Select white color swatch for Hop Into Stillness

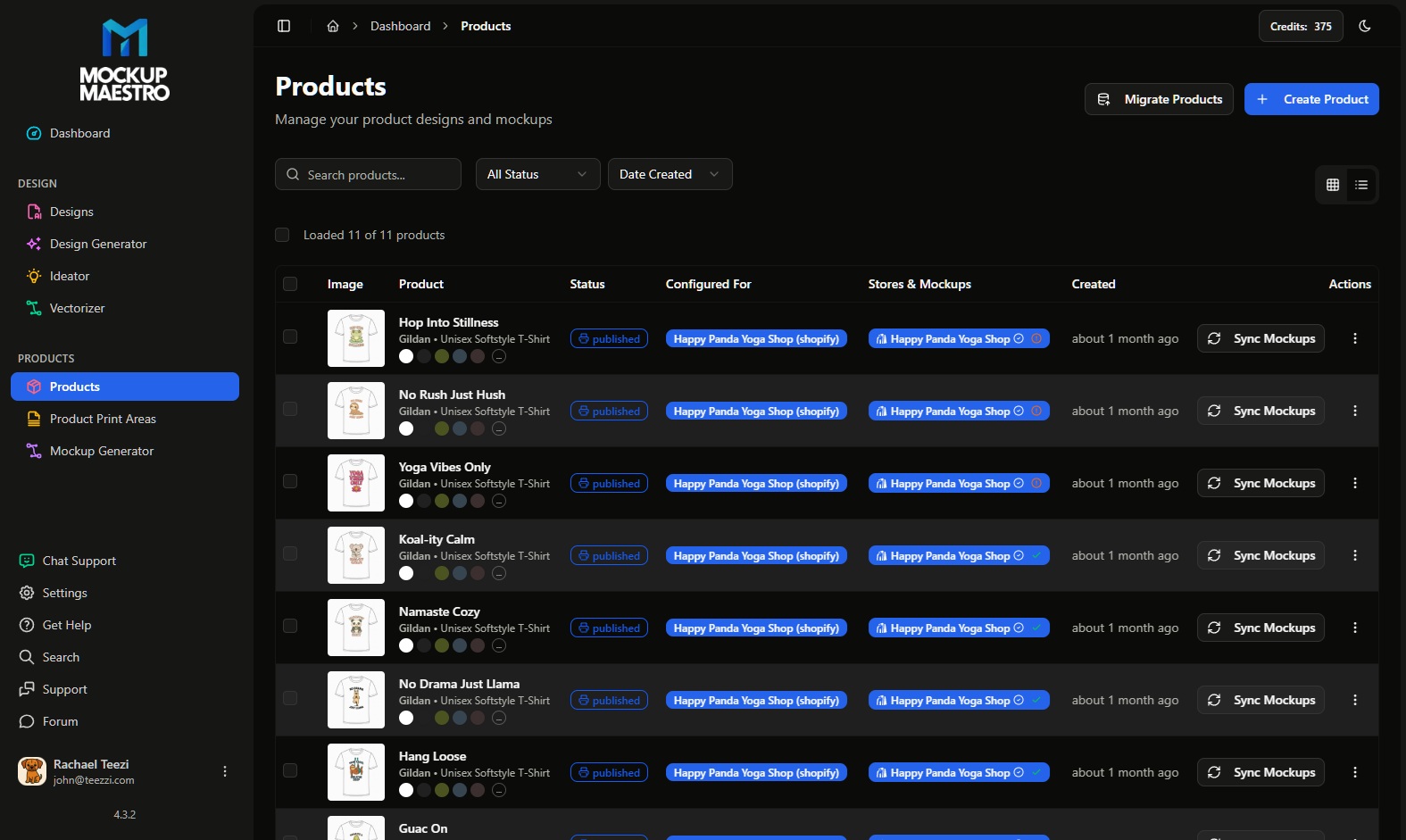point(406,356)
